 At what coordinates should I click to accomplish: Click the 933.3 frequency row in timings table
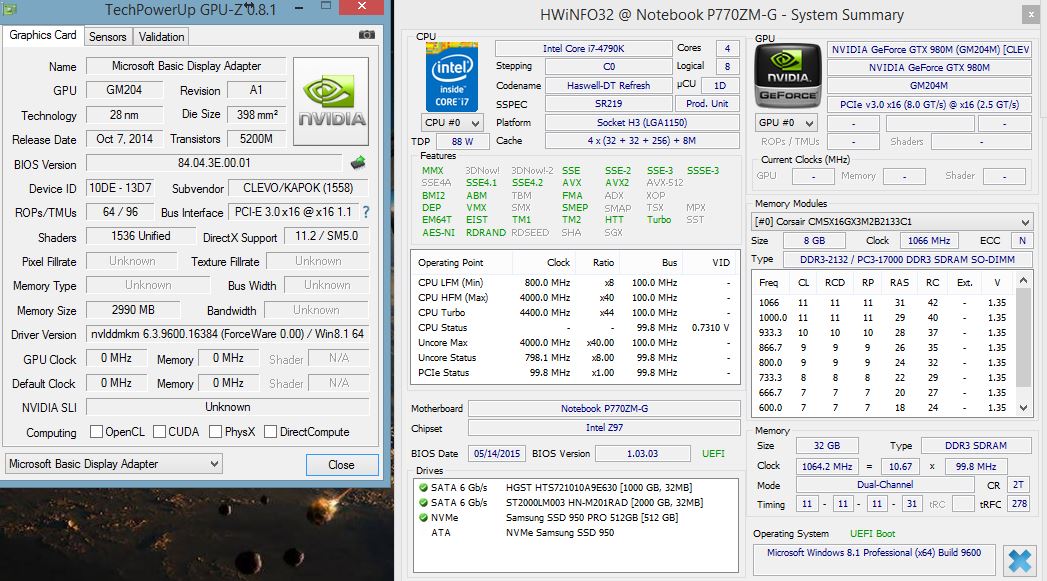click(883, 333)
